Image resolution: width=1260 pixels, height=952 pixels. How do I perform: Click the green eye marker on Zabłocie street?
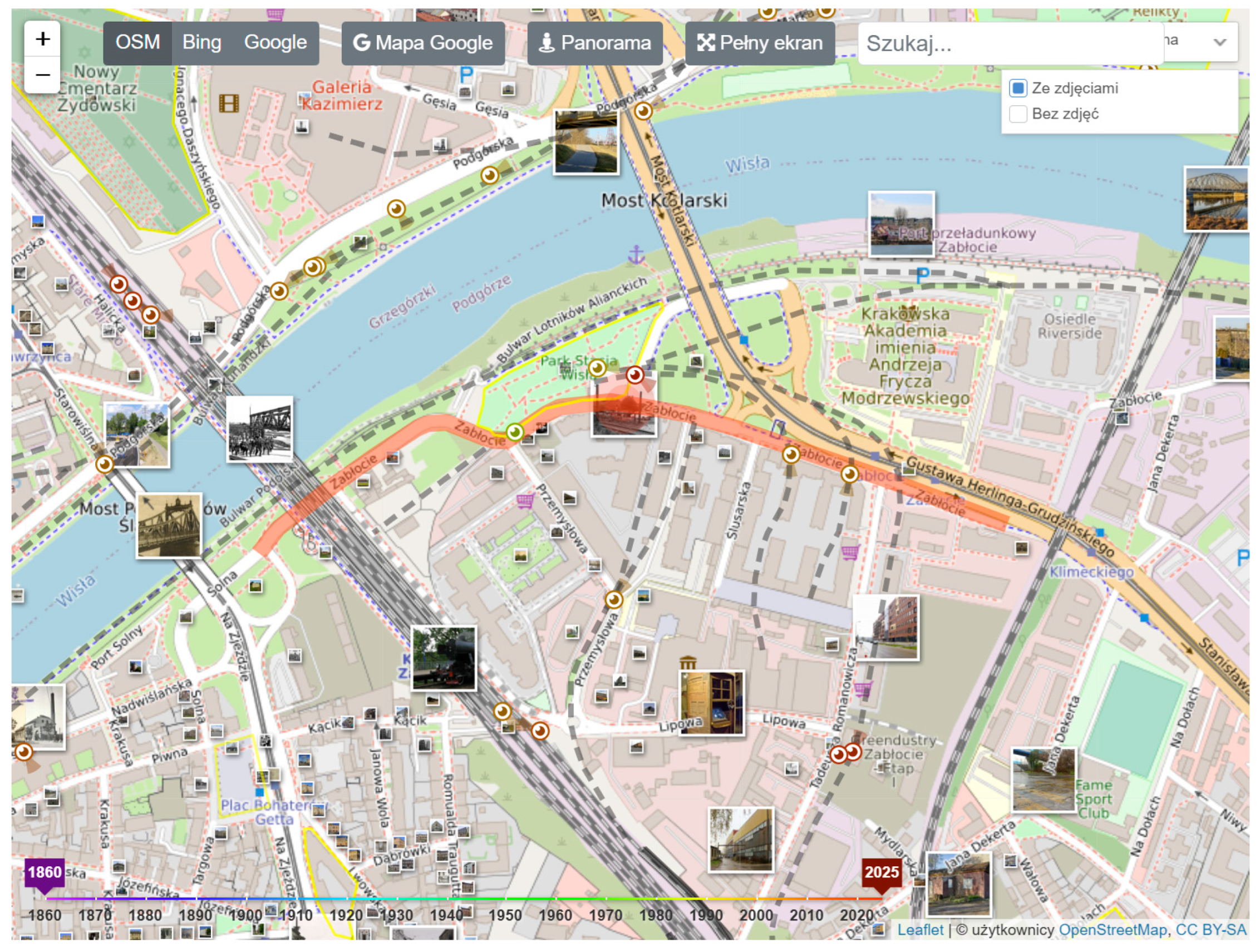514,432
